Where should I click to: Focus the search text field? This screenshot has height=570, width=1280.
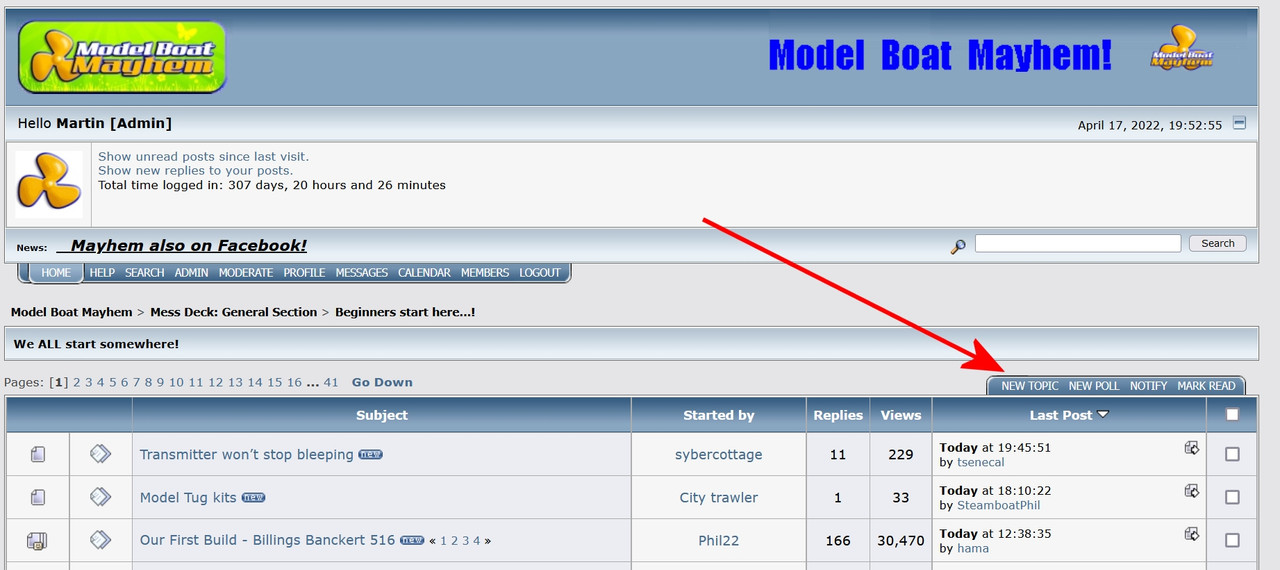pyautogui.click(x=1078, y=243)
